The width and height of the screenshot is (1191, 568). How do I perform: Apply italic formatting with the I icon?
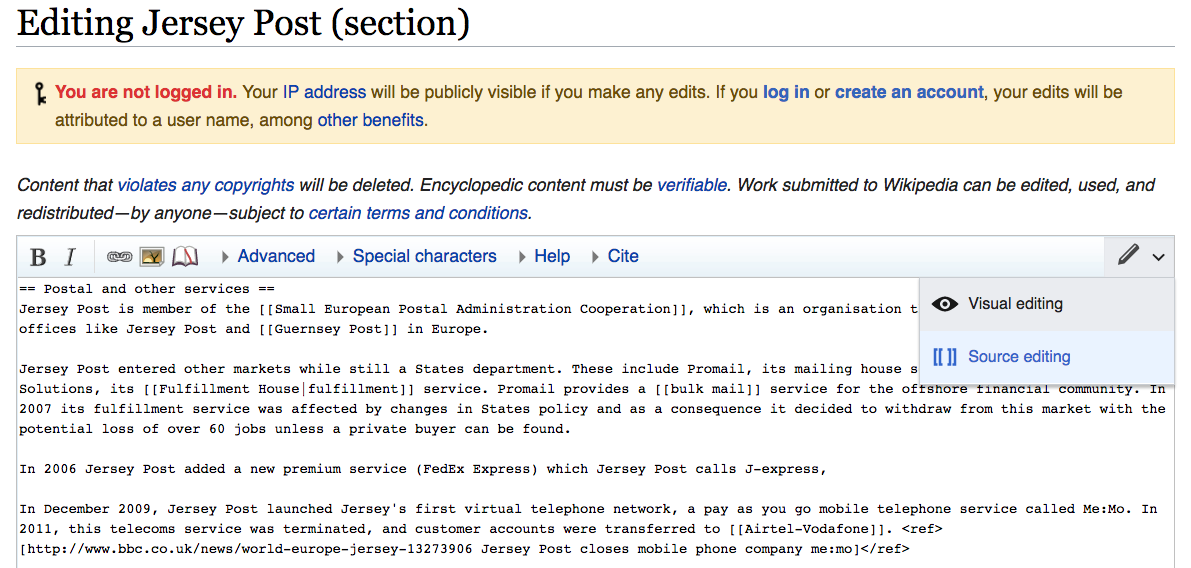pos(70,257)
